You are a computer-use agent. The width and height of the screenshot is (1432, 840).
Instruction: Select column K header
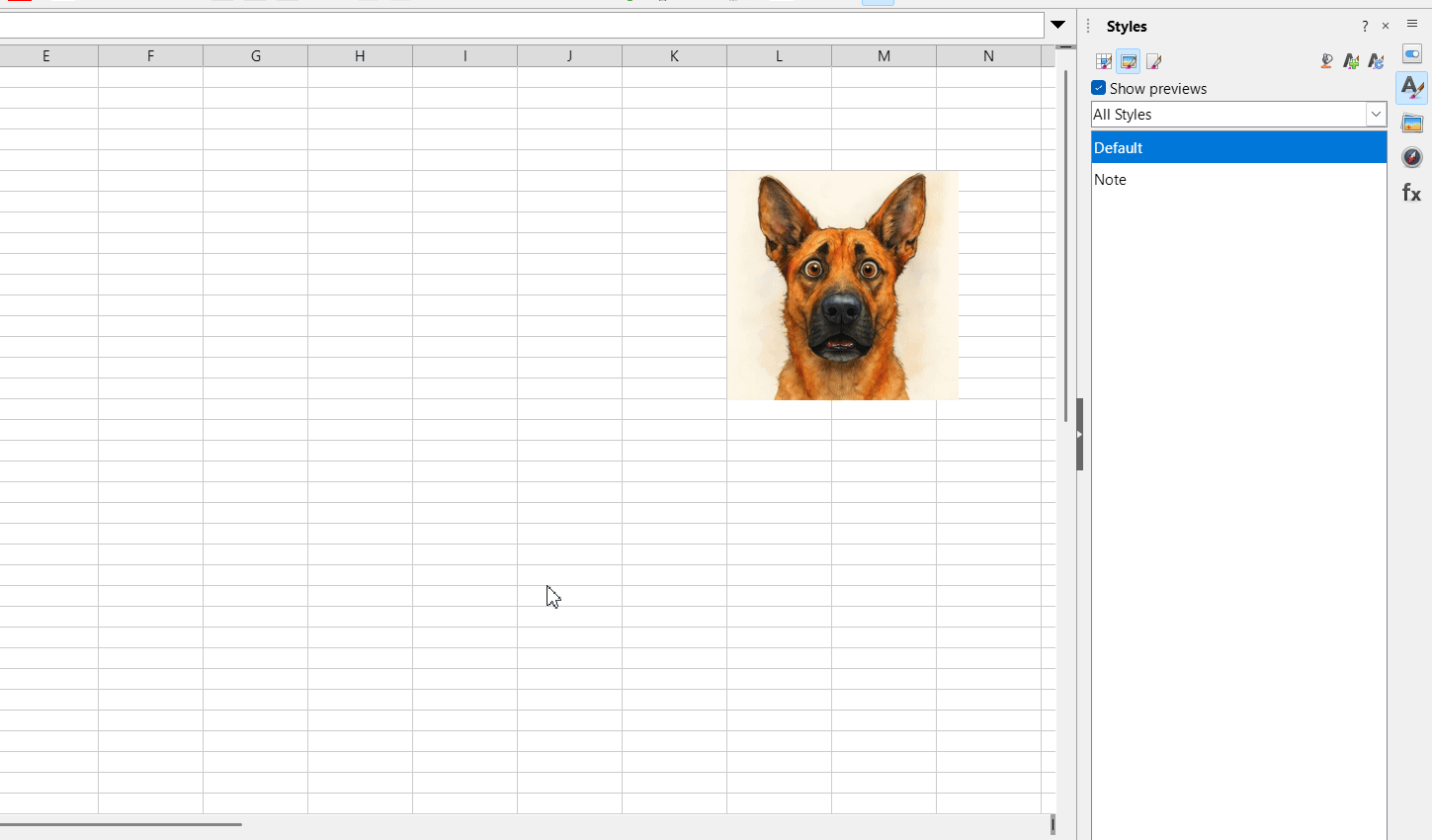(675, 56)
